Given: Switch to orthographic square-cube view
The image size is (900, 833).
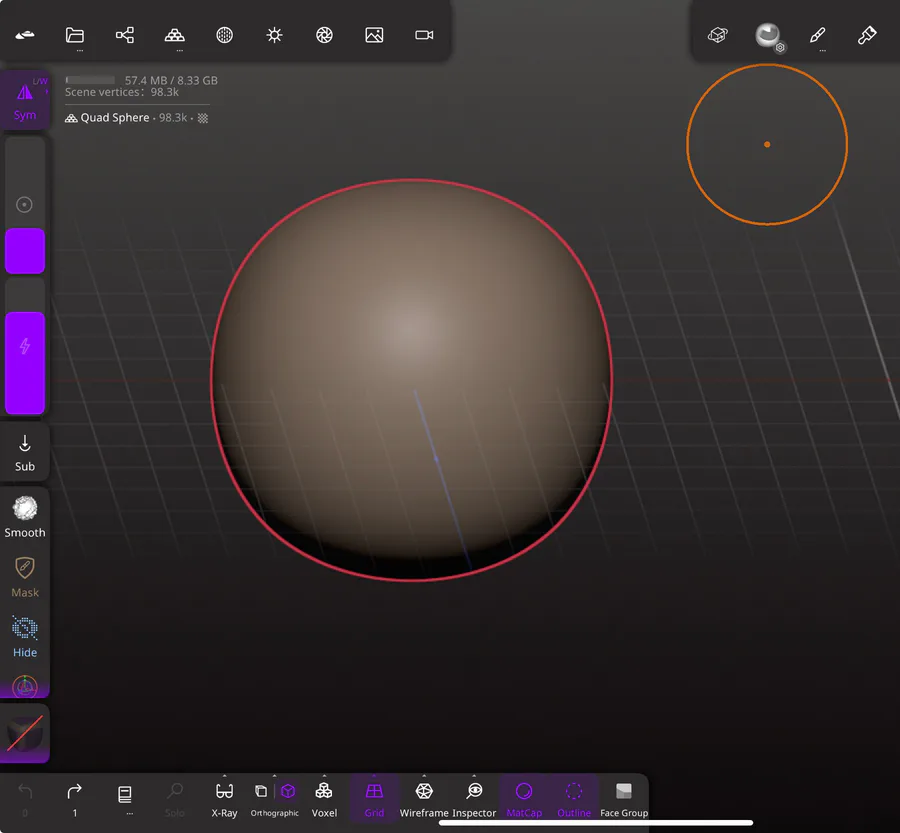Looking at the screenshot, I should [x=261, y=792].
